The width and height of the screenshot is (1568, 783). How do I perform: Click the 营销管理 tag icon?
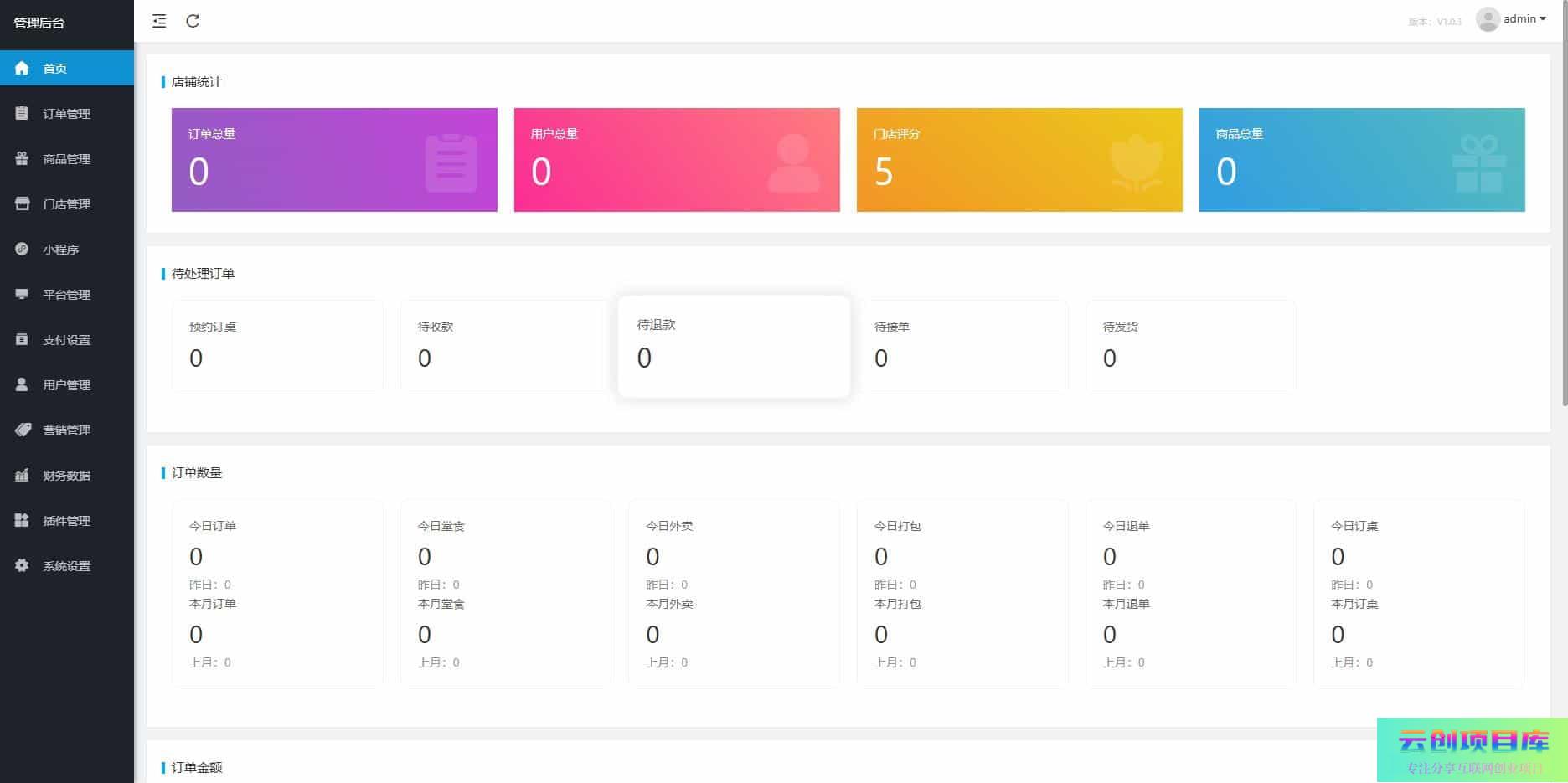(x=23, y=430)
